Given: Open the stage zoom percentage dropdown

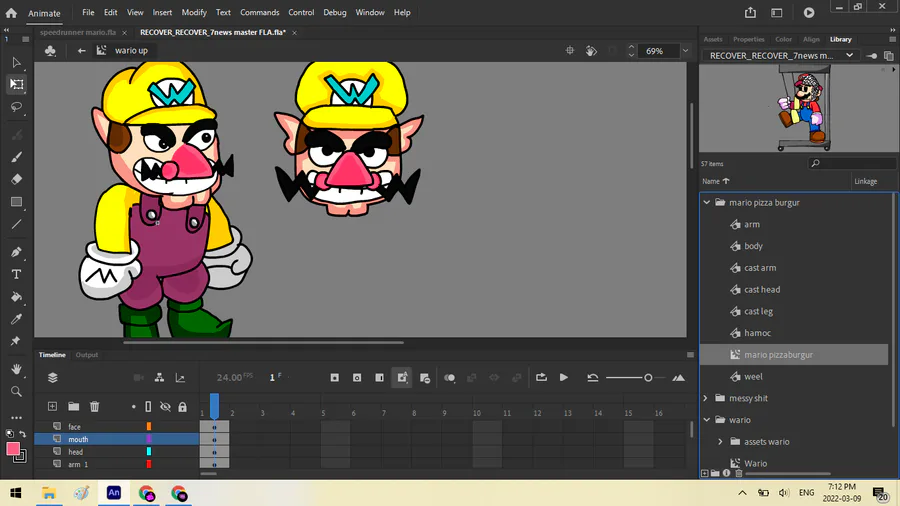Looking at the screenshot, I should click(685, 50).
